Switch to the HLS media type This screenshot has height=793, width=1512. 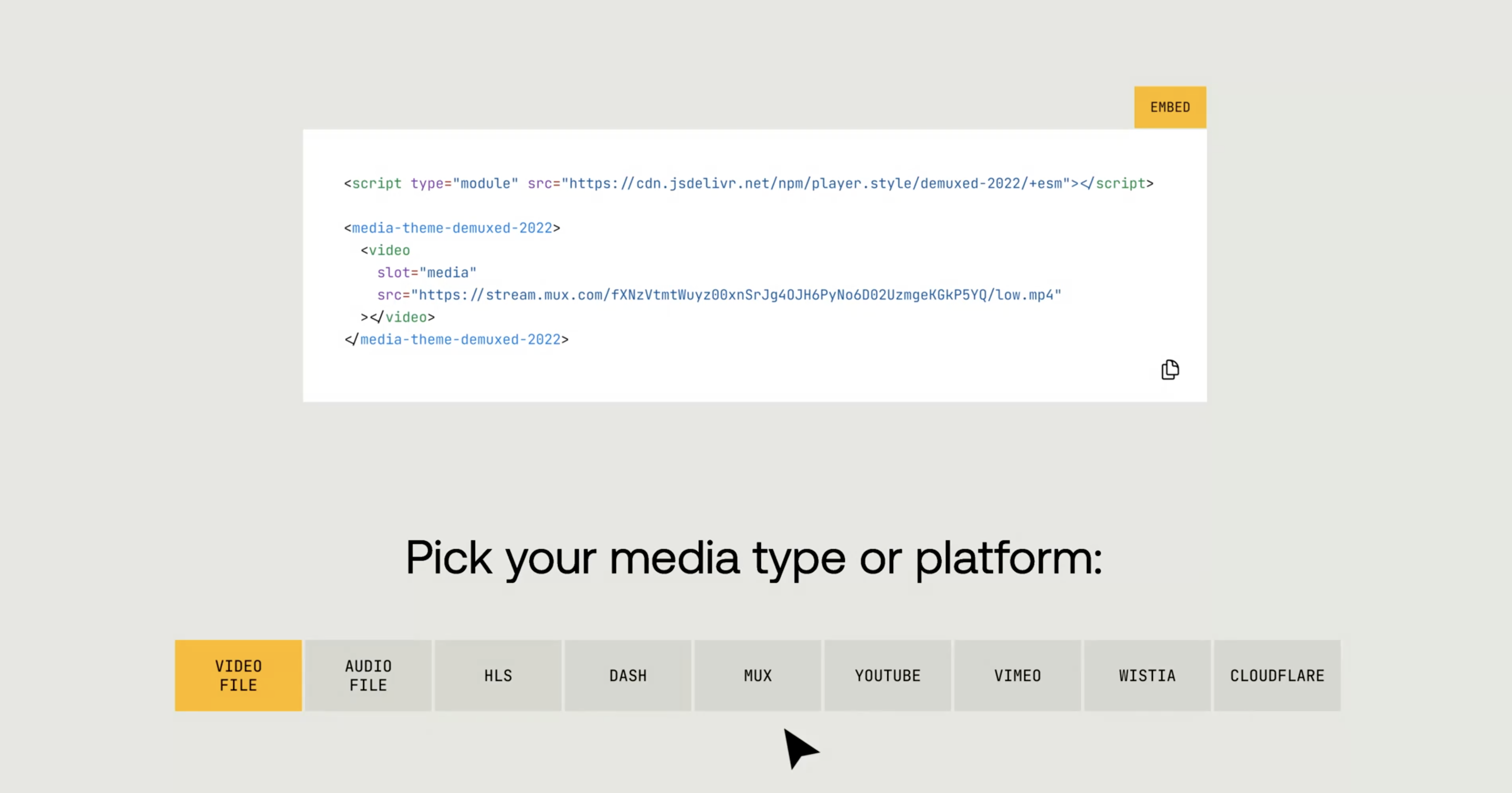coord(498,675)
